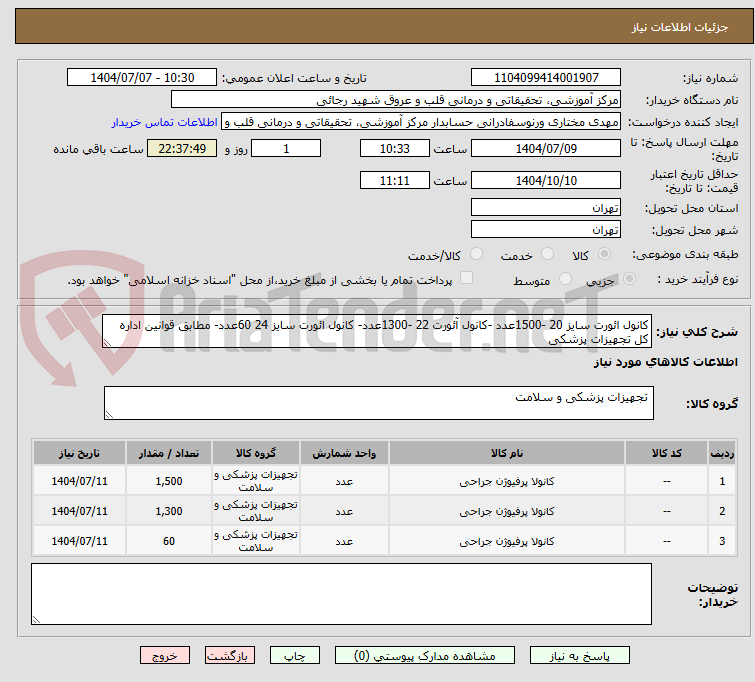Viewport: 755px width, 682px height.
Task: Select 'متوسط' purchase process type
Action: click(568, 280)
